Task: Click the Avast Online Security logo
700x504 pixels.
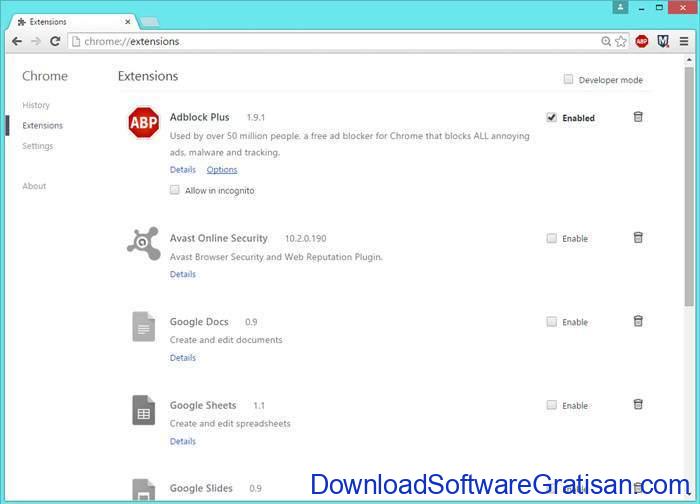Action: click(143, 243)
